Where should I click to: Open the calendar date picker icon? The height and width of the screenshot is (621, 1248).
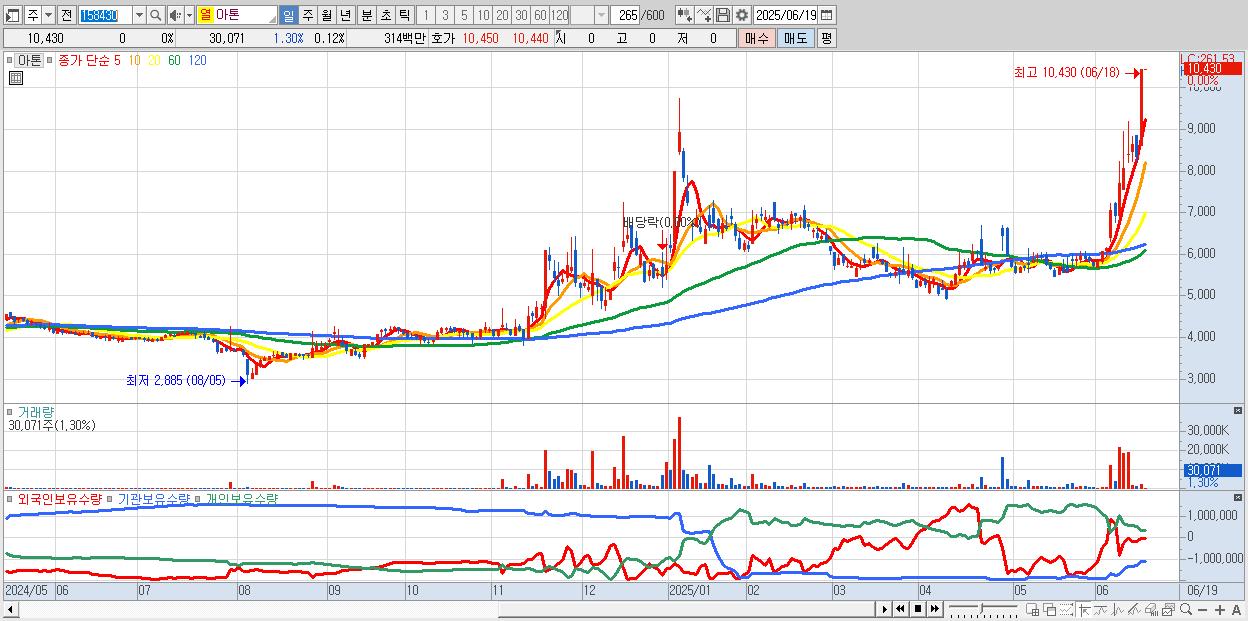(827, 15)
